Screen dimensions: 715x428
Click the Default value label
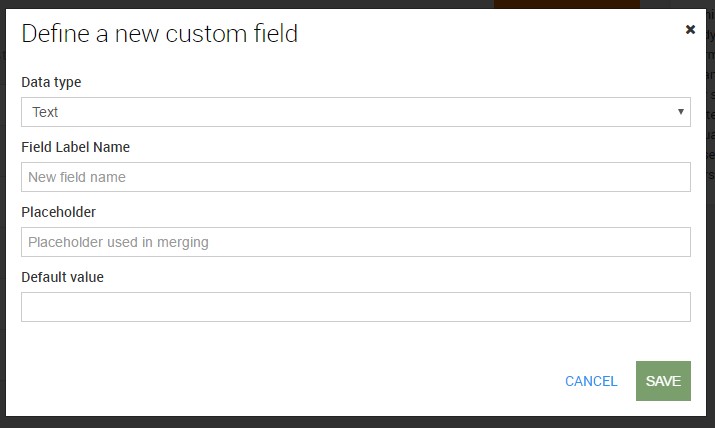tap(62, 277)
